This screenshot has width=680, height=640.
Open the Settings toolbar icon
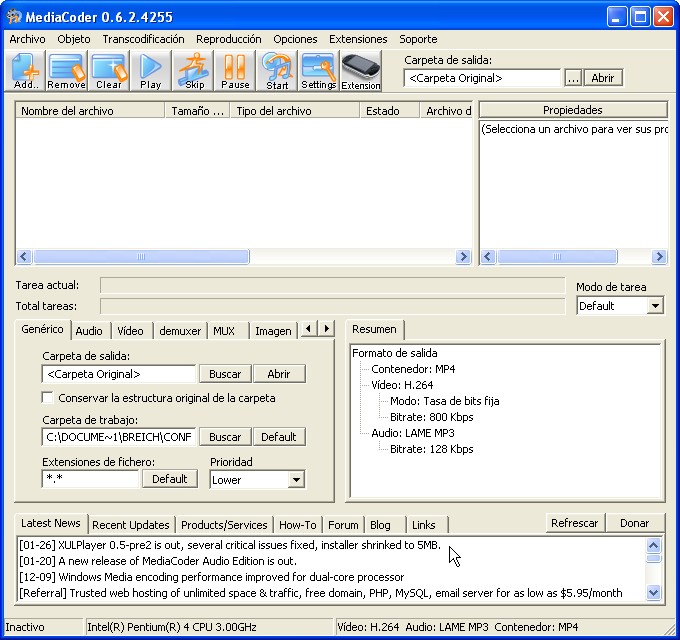(319, 71)
